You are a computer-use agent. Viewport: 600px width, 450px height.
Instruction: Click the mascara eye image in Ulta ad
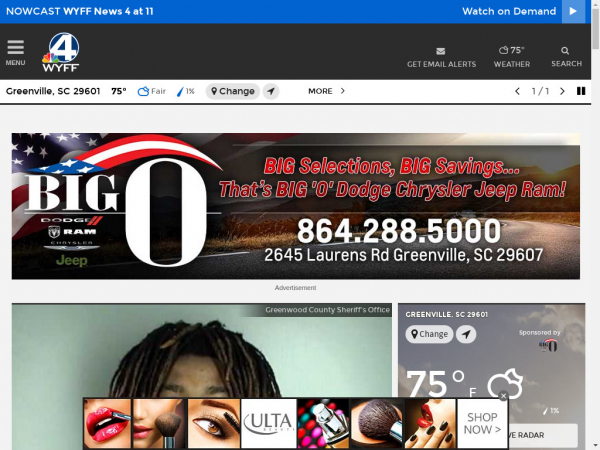[214, 423]
